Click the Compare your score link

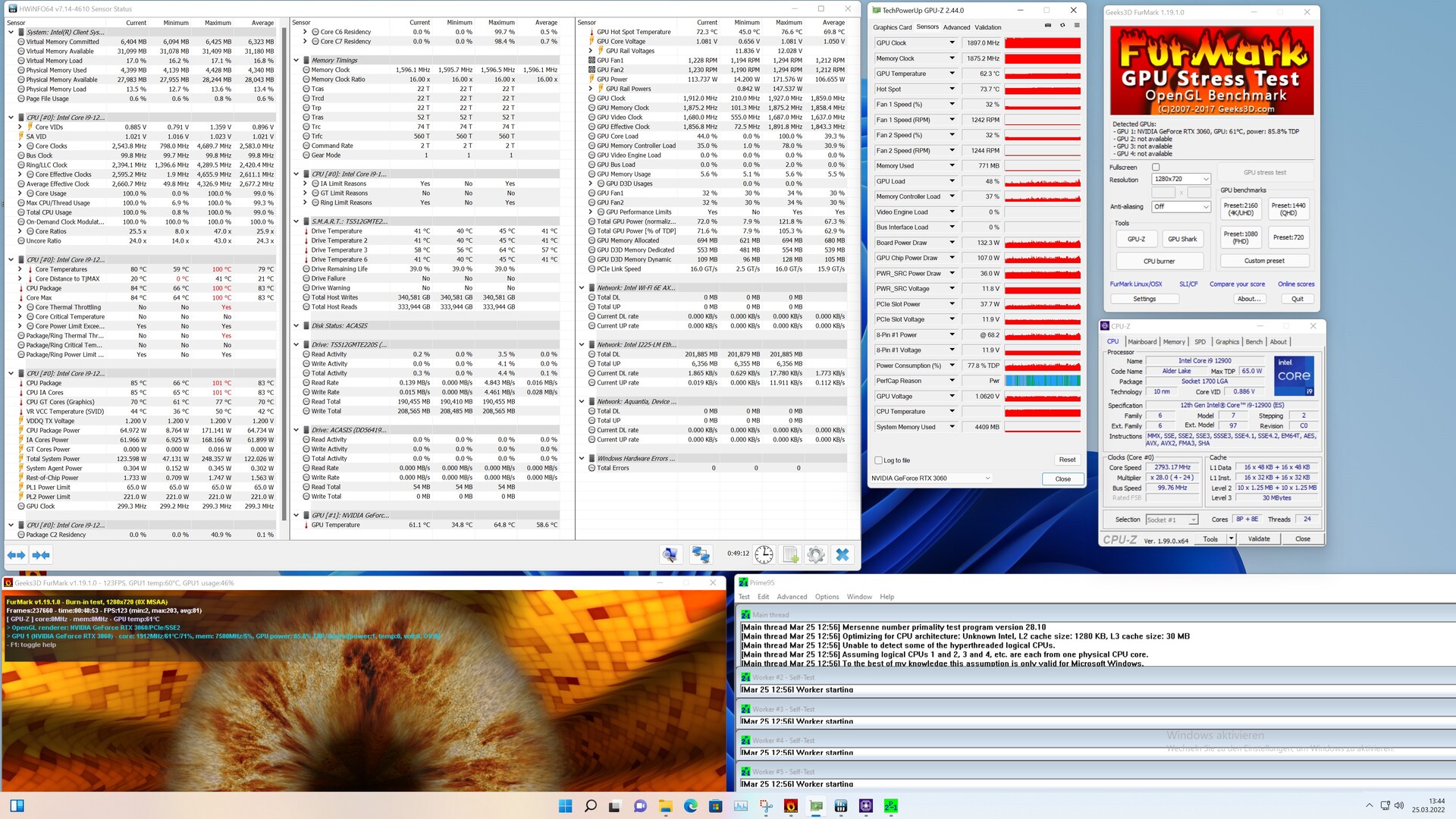point(1237,284)
